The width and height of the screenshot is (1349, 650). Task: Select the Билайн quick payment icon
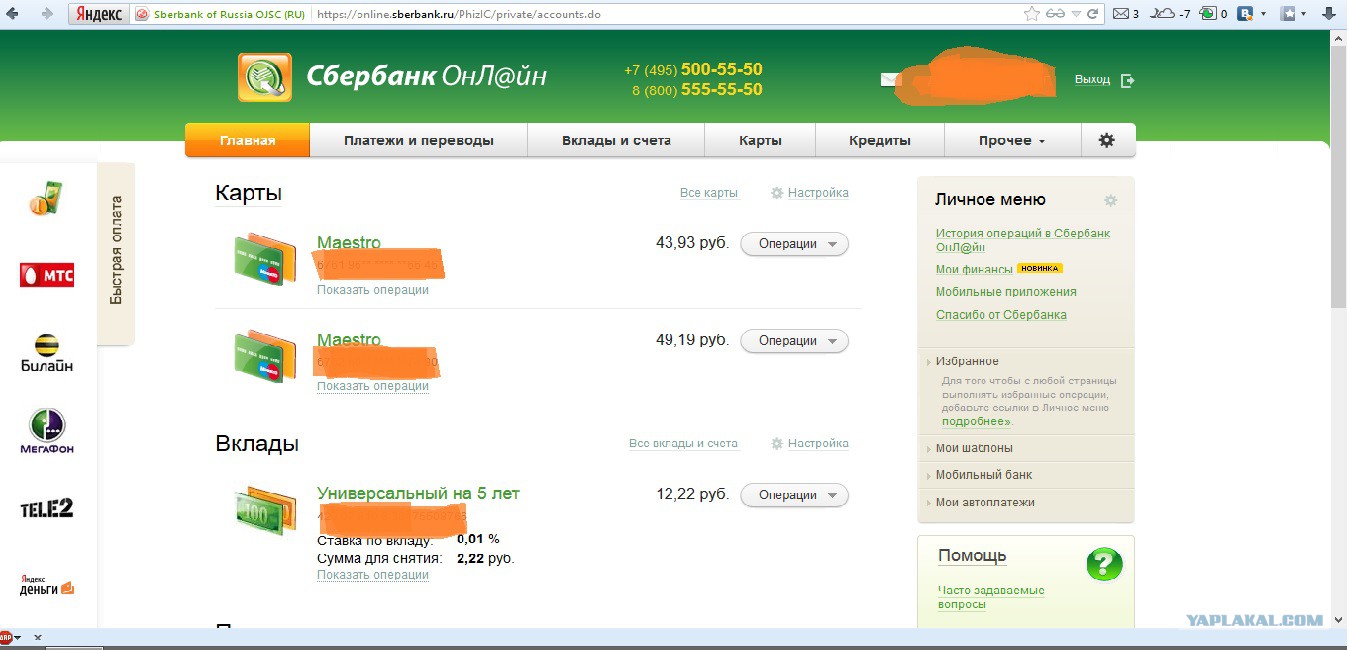[x=47, y=352]
